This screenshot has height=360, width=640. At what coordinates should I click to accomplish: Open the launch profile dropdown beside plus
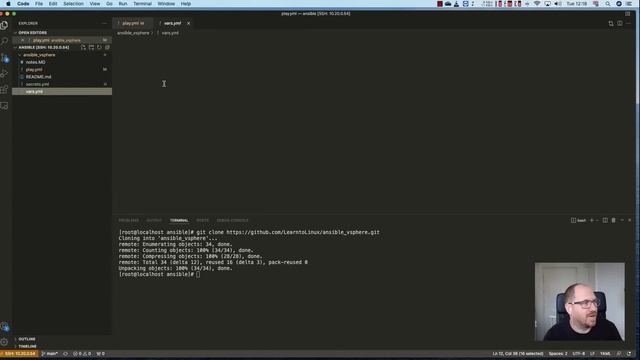tap(597, 220)
